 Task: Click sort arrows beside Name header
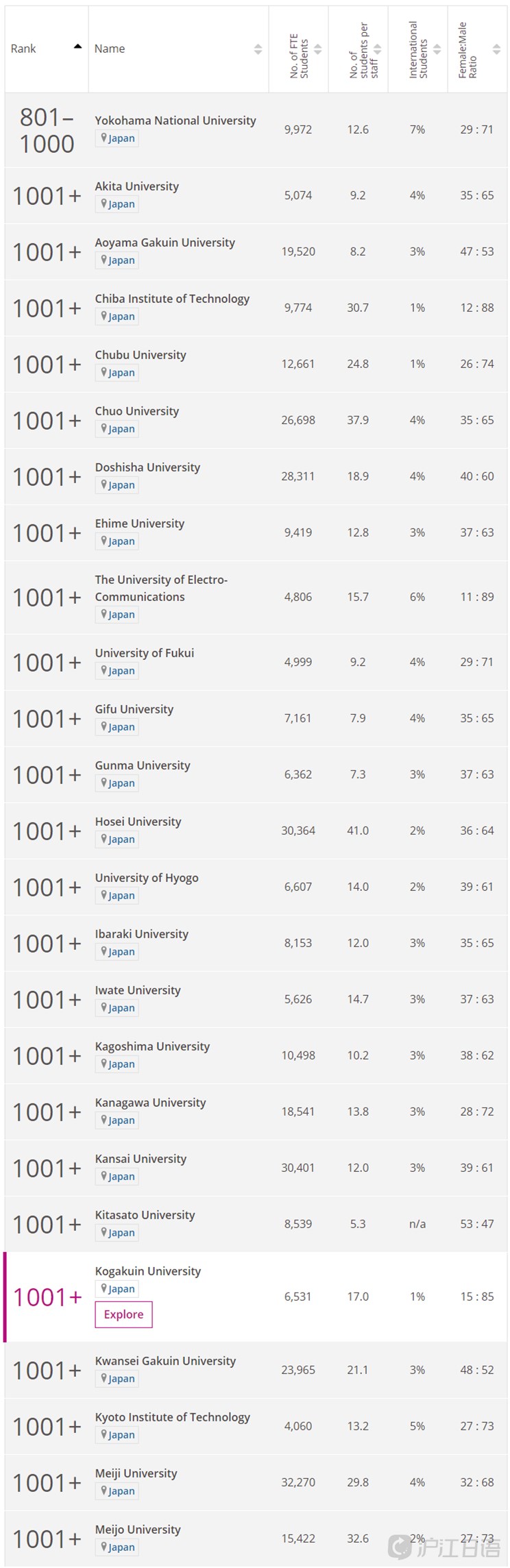pos(258,49)
